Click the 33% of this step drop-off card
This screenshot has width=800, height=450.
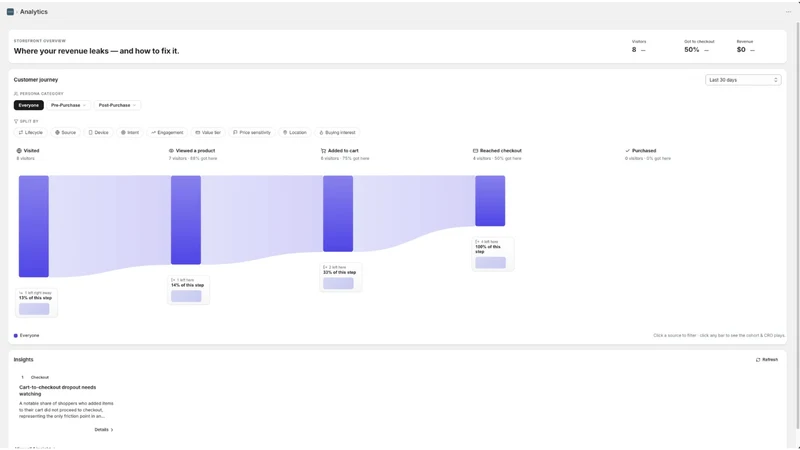pos(340,277)
